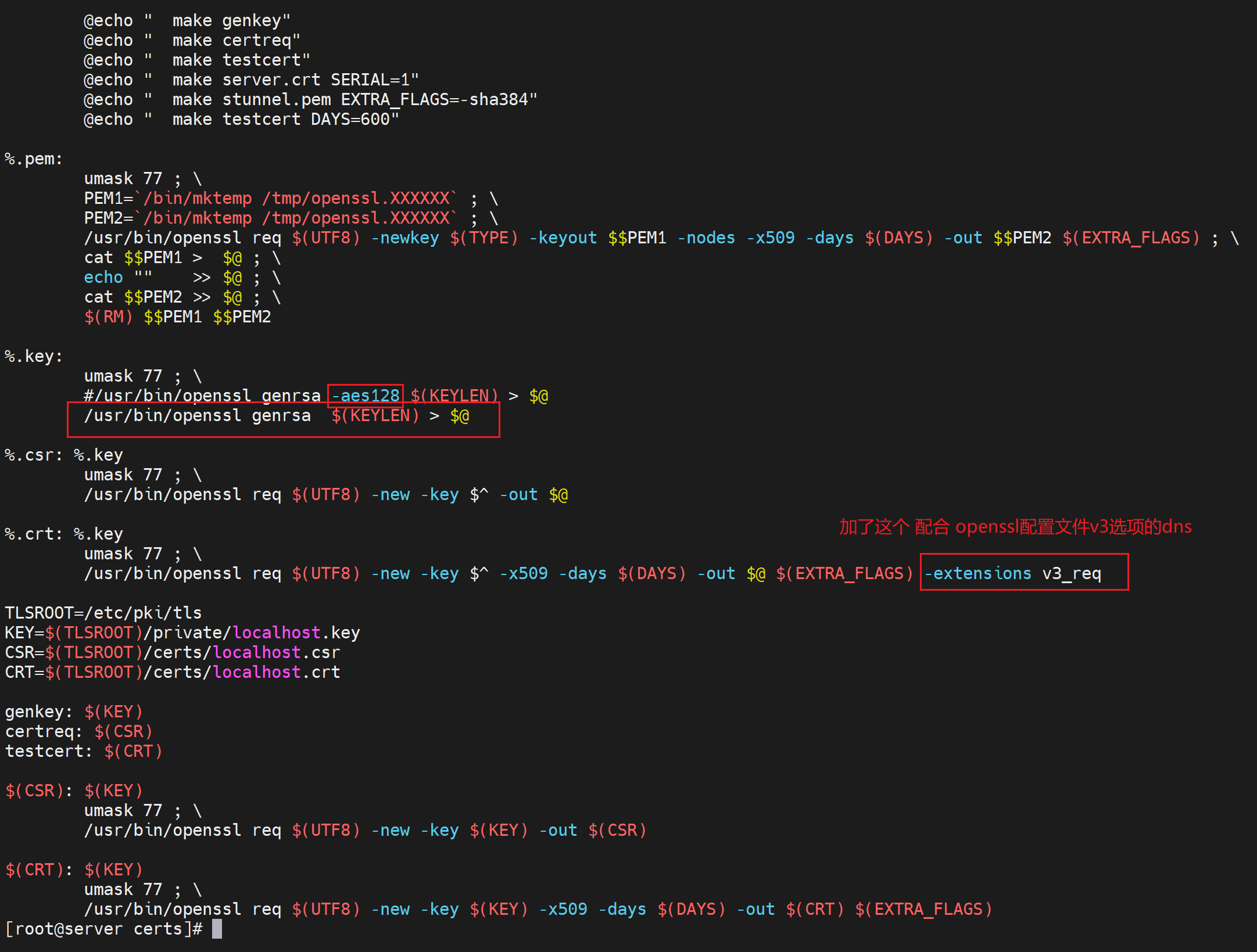The width and height of the screenshot is (1257, 952).
Task: Click the red Chinese annotation about dns
Action: pyautogui.click(x=1015, y=527)
